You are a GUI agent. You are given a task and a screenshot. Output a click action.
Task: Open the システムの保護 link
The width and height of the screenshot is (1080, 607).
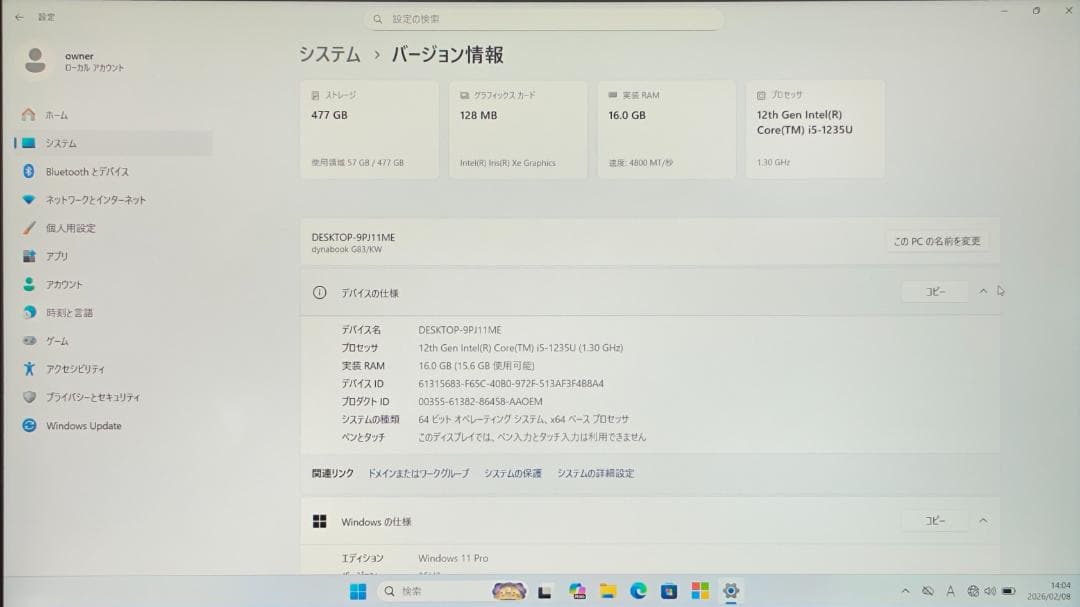[x=514, y=473]
